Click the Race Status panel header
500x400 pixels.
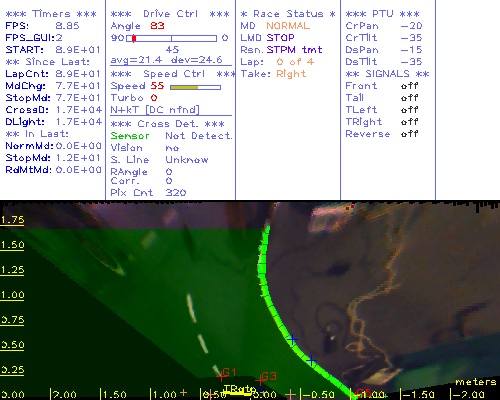point(288,14)
